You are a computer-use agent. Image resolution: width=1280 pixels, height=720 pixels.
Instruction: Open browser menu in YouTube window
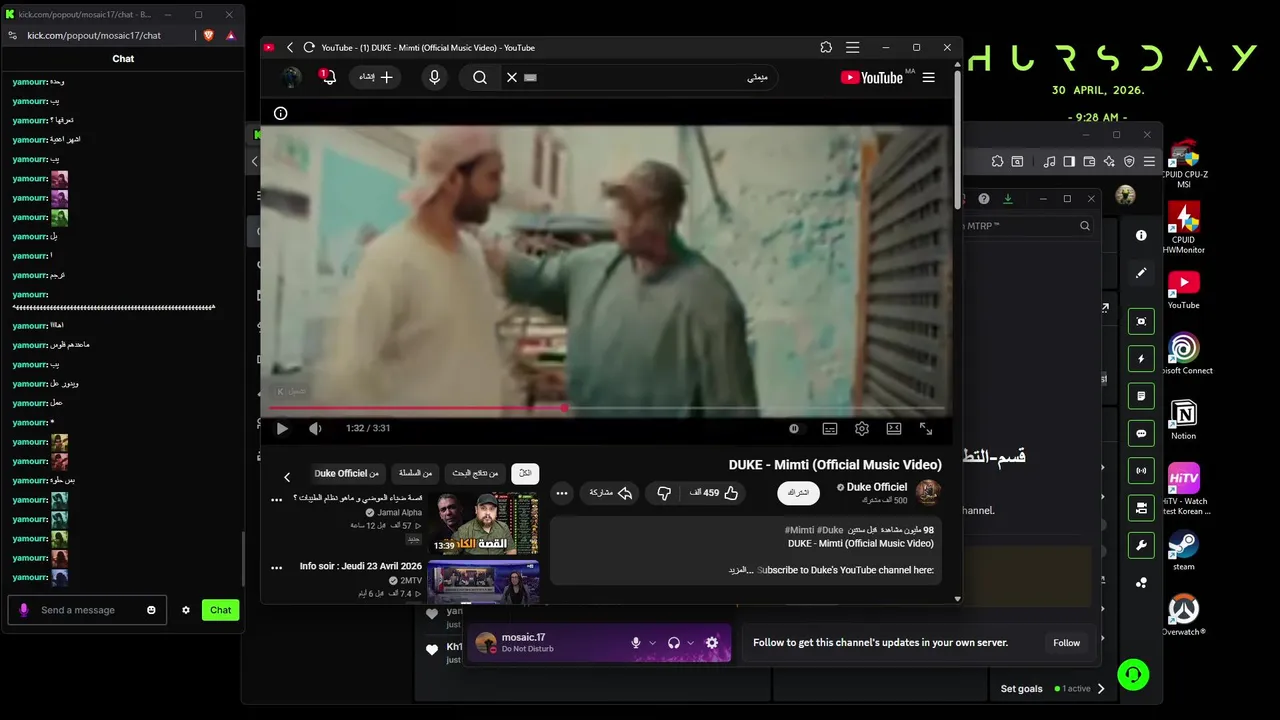pos(852,47)
